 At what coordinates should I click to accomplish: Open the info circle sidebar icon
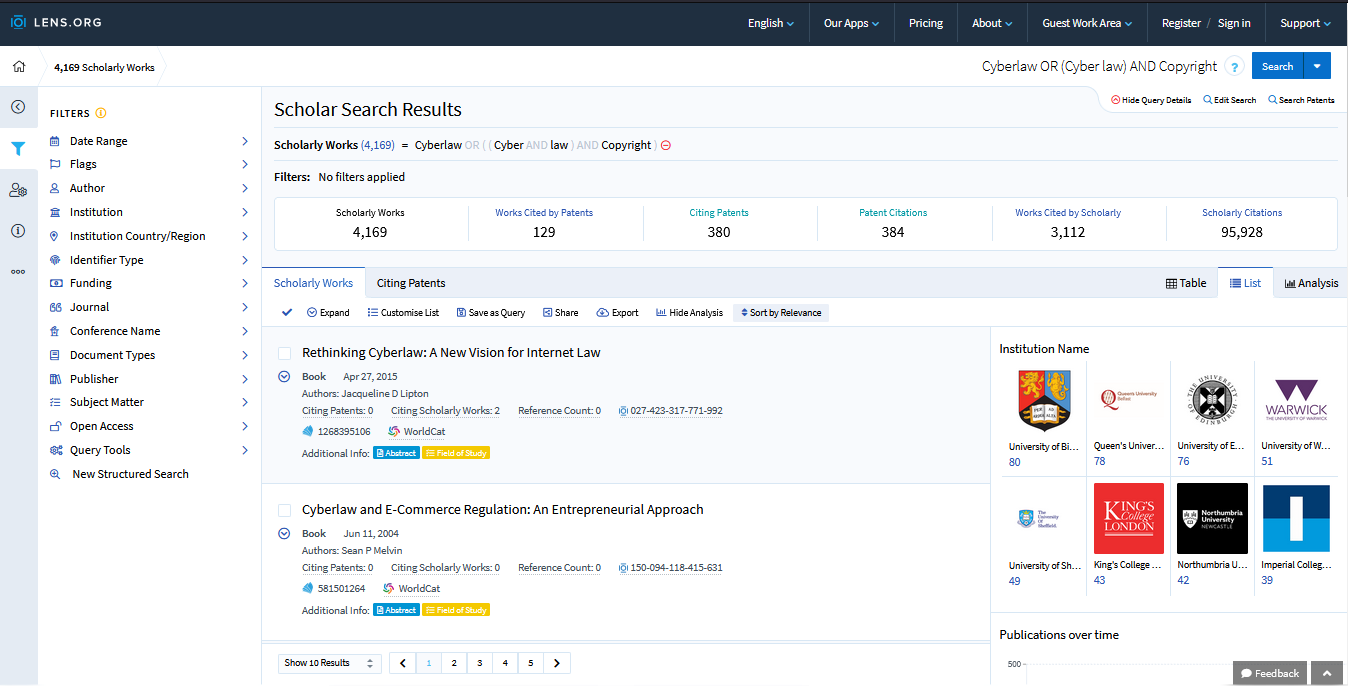click(18, 231)
